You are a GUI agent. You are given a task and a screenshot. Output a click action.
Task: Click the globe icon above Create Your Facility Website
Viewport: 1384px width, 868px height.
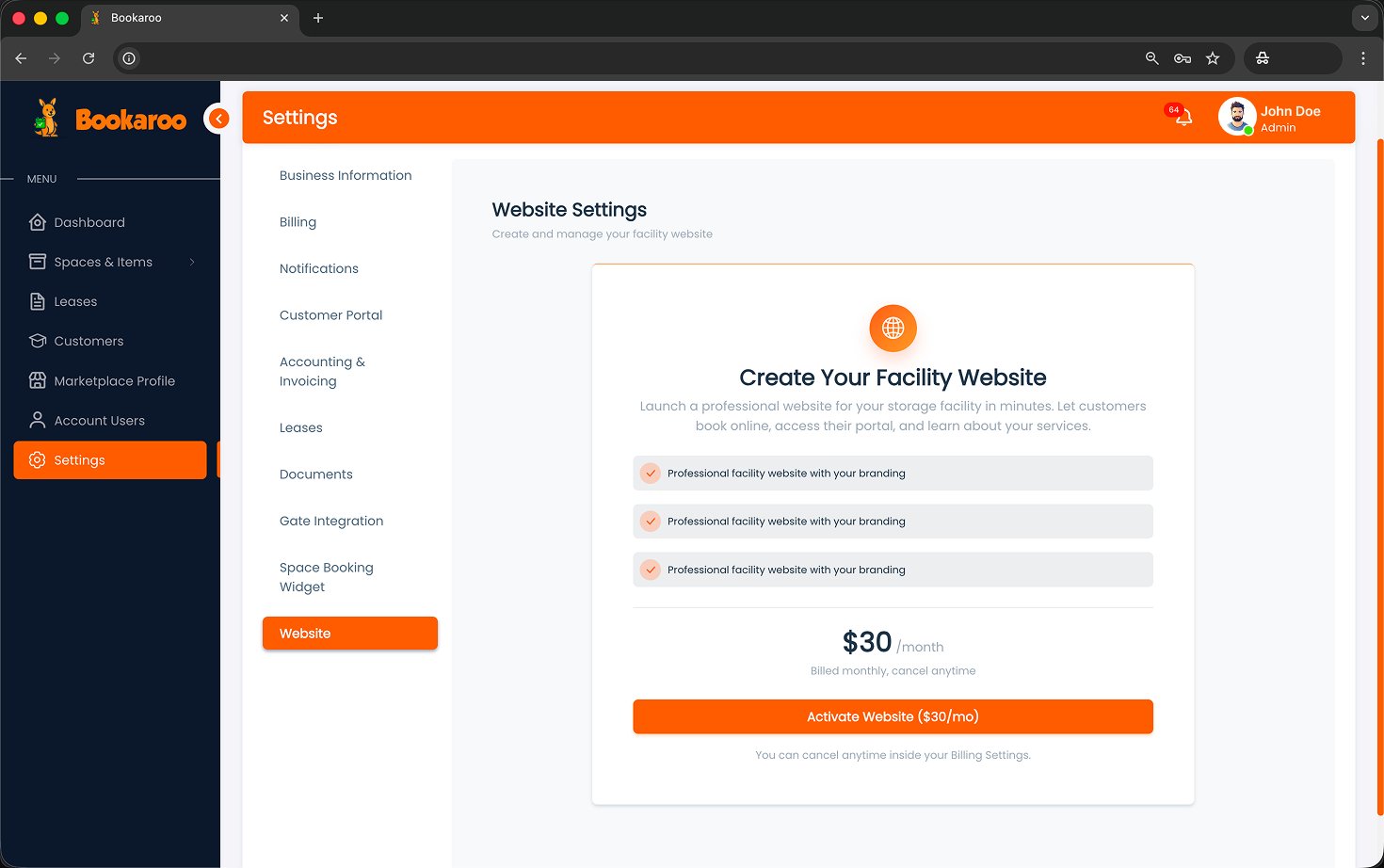pos(893,329)
